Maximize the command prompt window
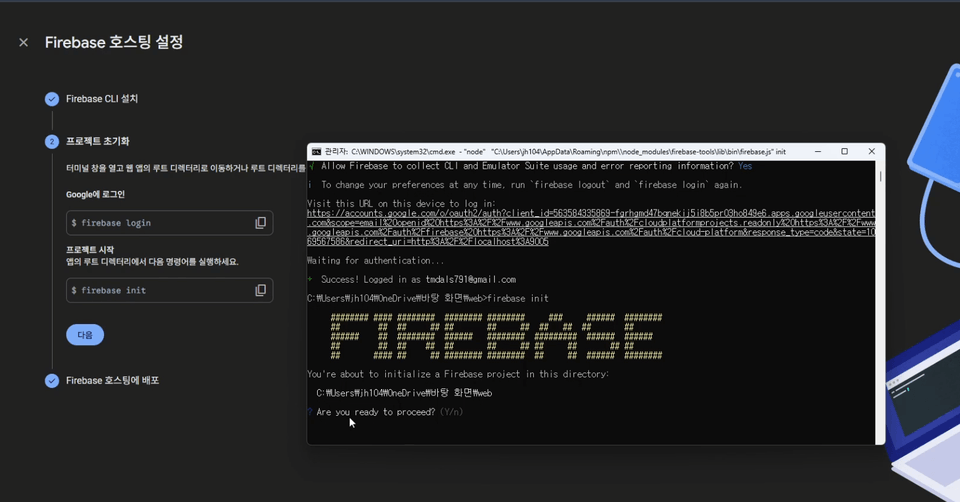The width and height of the screenshot is (960, 502). tap(844, 151)
